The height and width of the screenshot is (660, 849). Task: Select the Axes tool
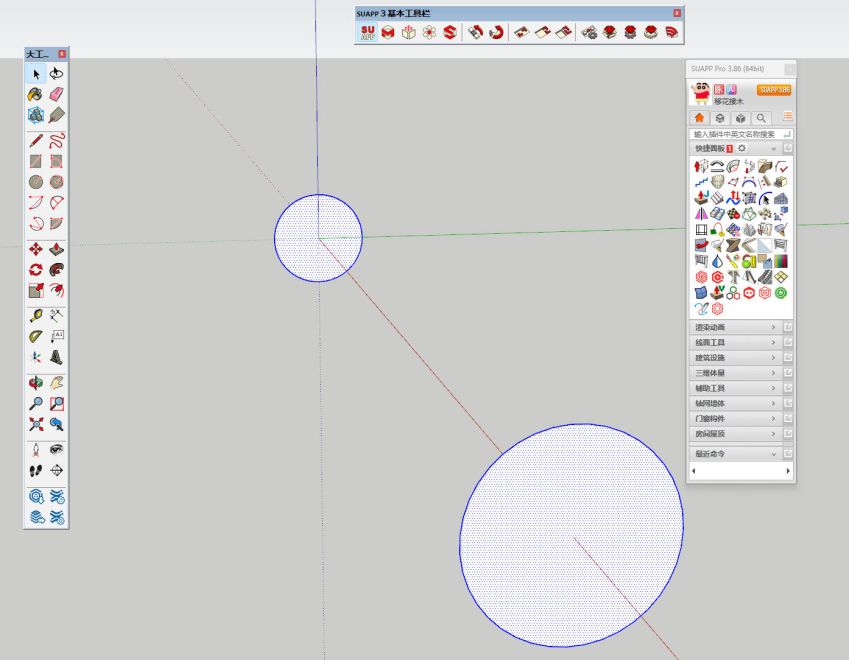36,357
